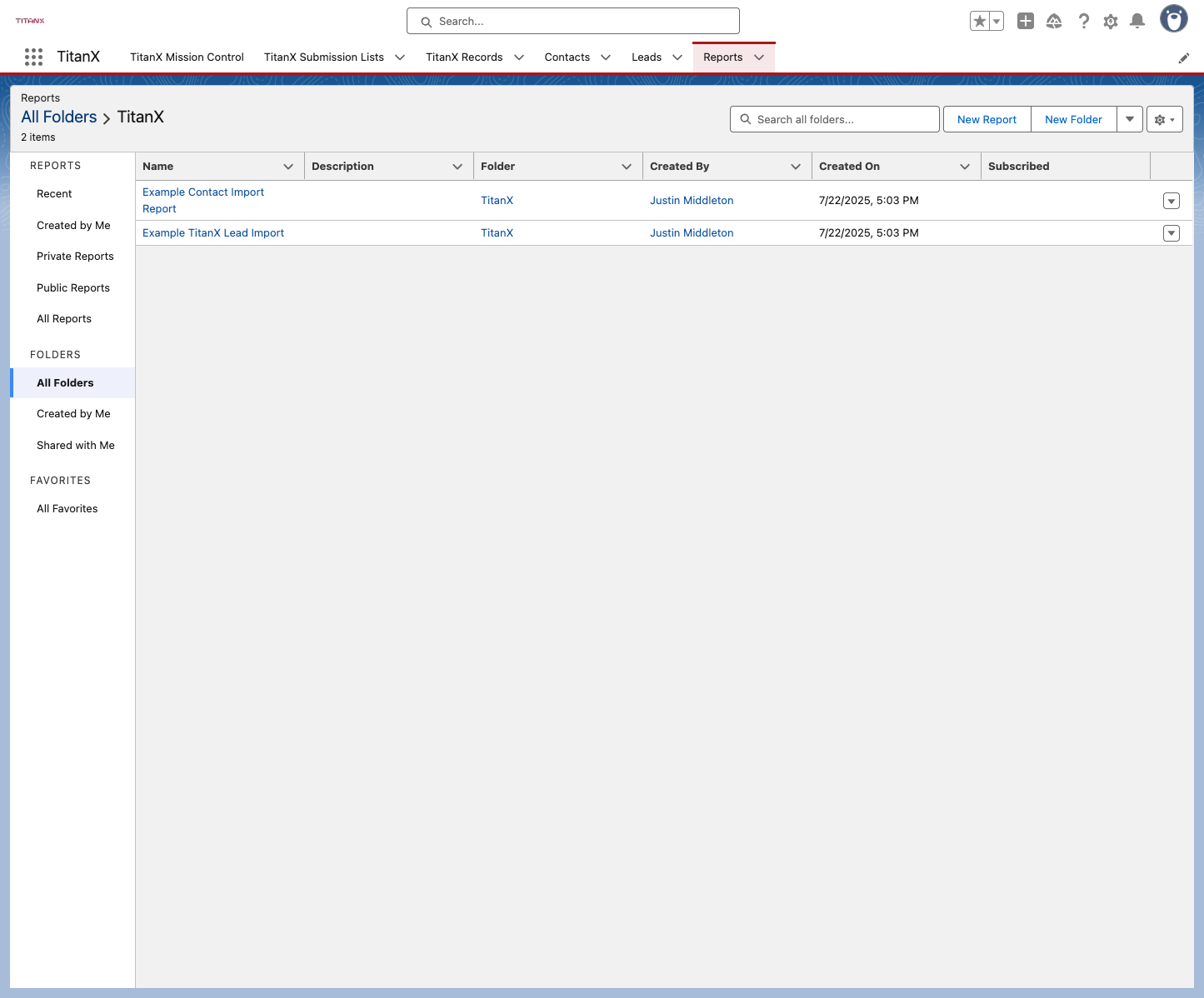Image resolution: width=1204 pixels, height=998 pixels.
Task: Click the global Search field
Action: [573, 21]
